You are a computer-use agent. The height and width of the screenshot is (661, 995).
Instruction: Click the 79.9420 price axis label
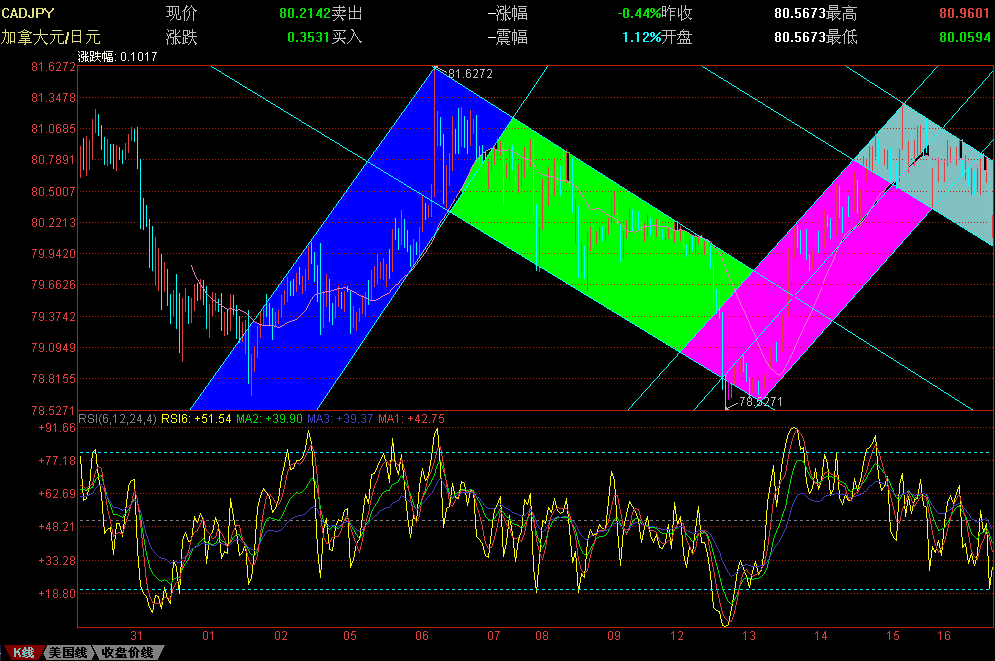coord(53,254)
